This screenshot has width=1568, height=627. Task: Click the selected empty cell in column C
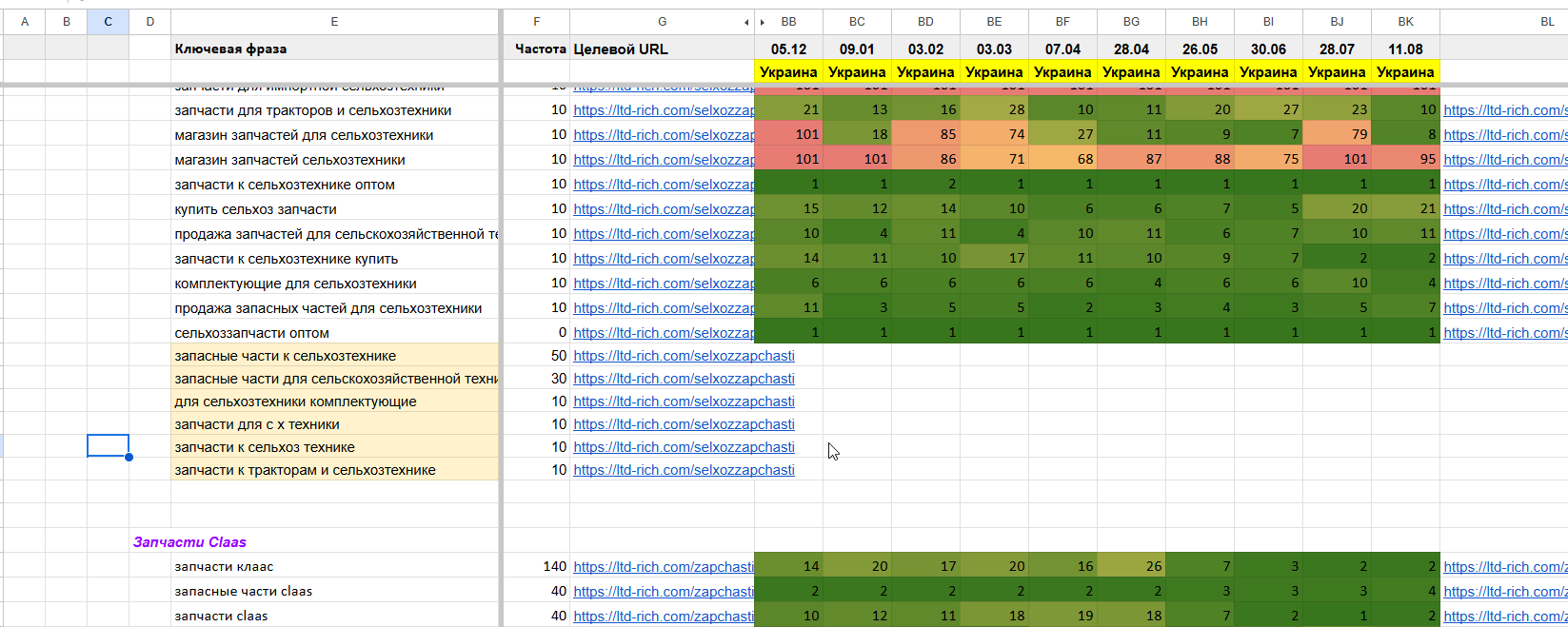[x=108, y=446]
